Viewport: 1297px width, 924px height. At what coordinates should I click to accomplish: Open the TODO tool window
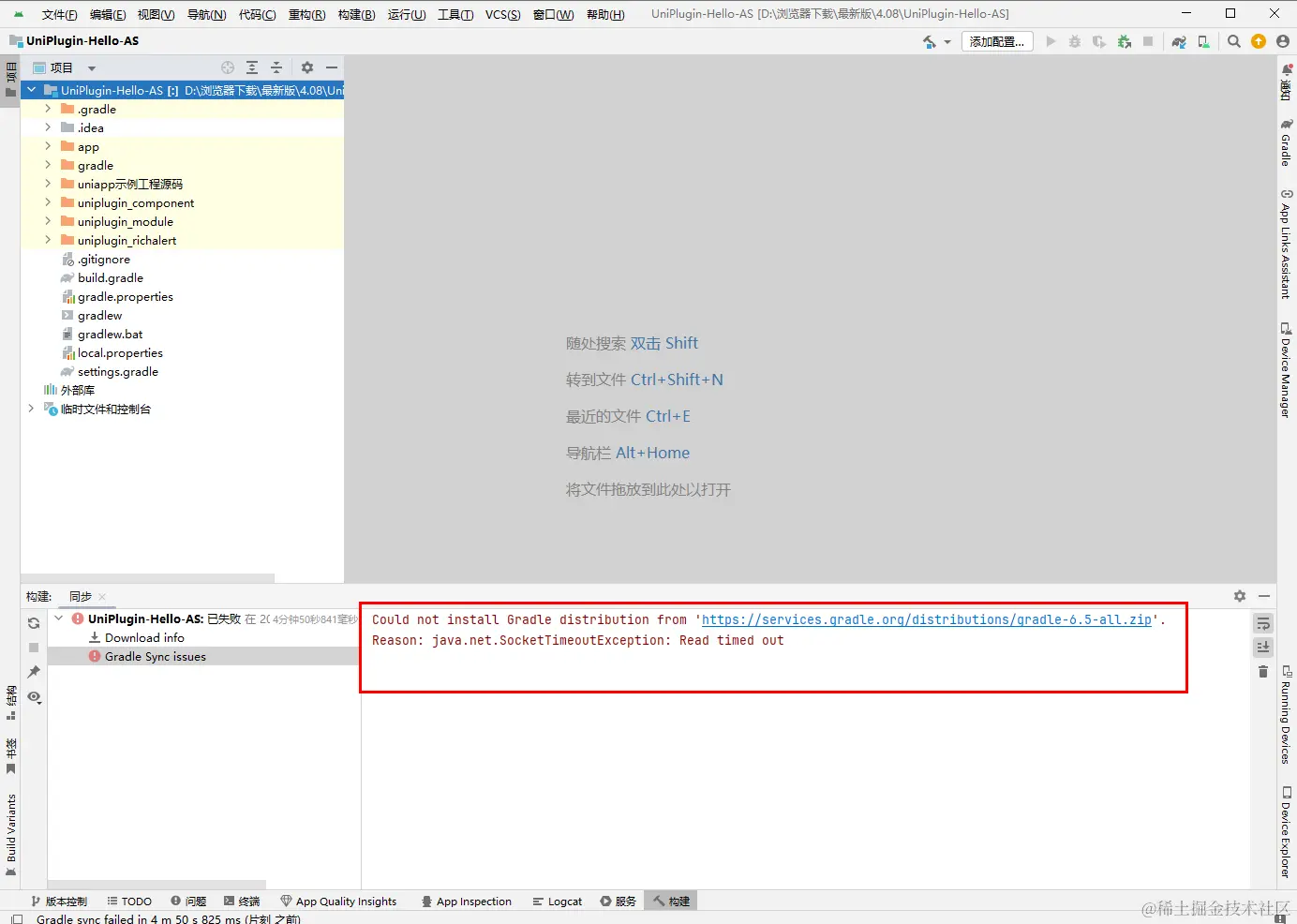point(129,902)
